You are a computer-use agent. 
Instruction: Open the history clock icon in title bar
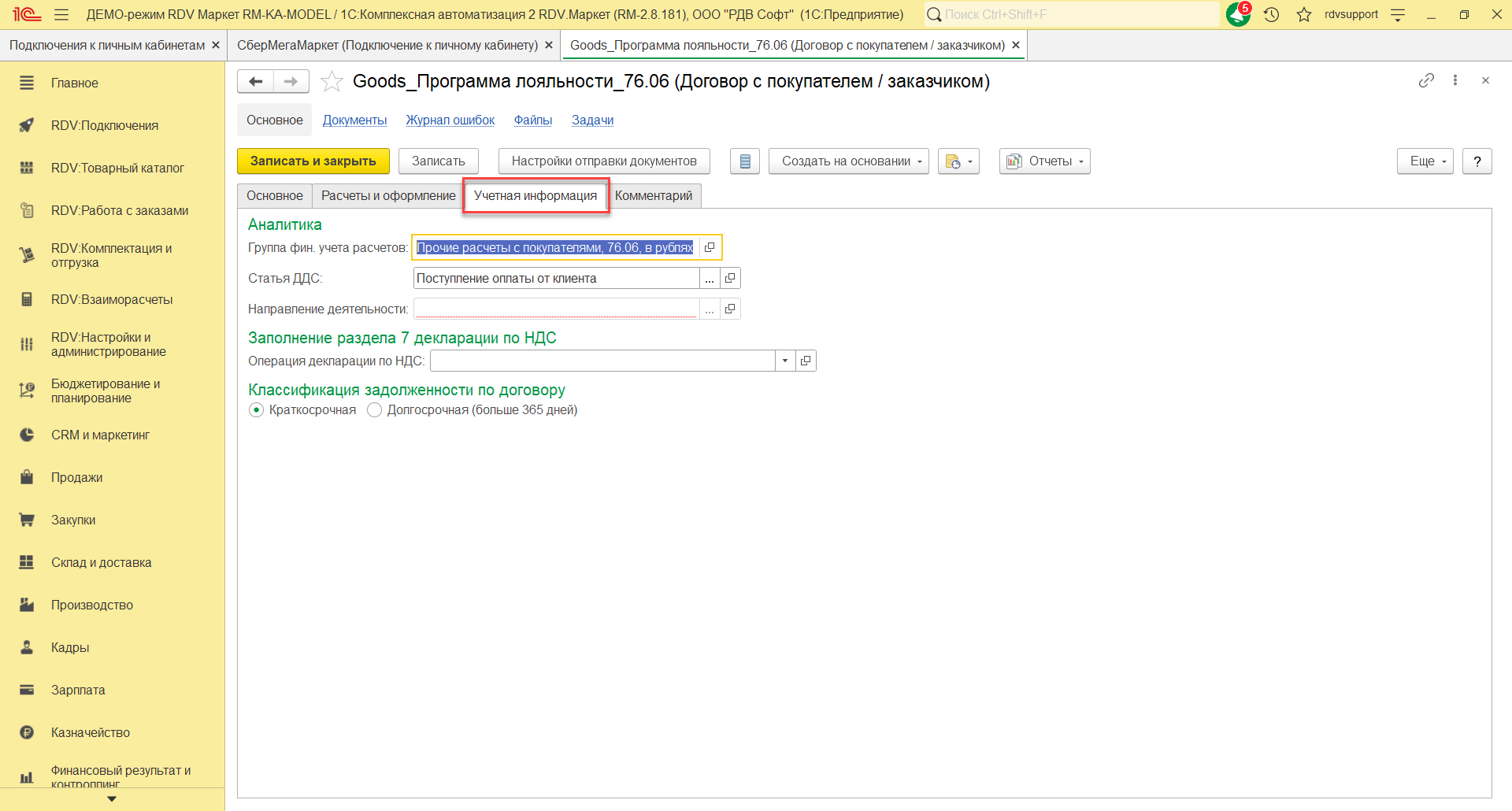1271,14
